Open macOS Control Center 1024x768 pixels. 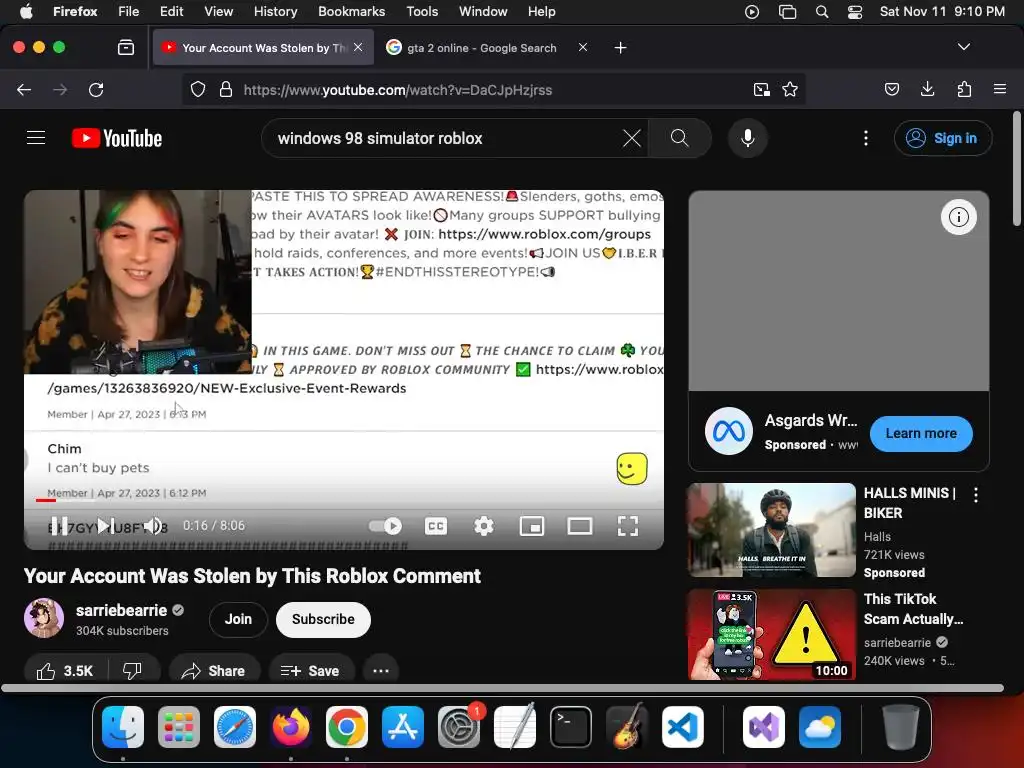[x=854, y=12]
